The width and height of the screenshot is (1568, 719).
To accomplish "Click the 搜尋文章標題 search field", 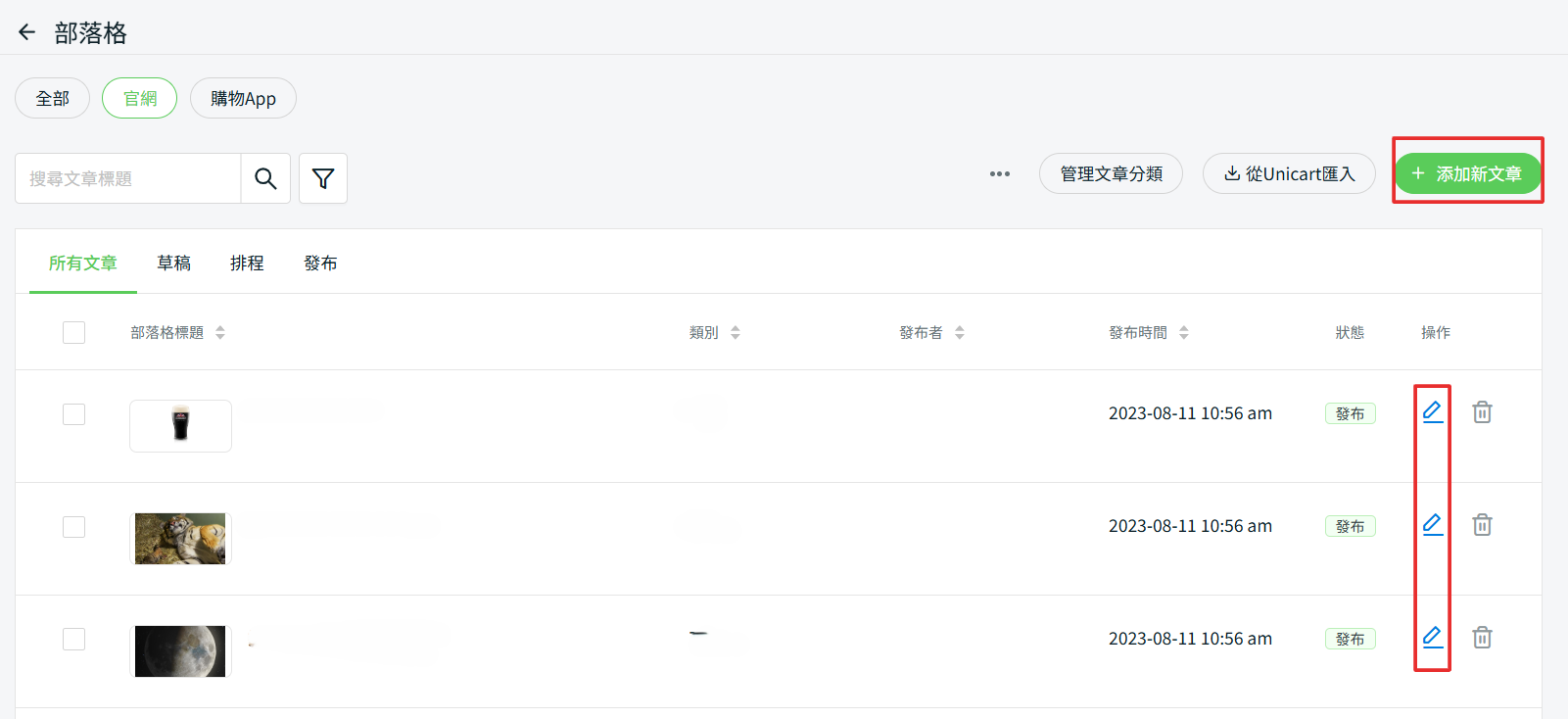I will [x=127, y=178].
